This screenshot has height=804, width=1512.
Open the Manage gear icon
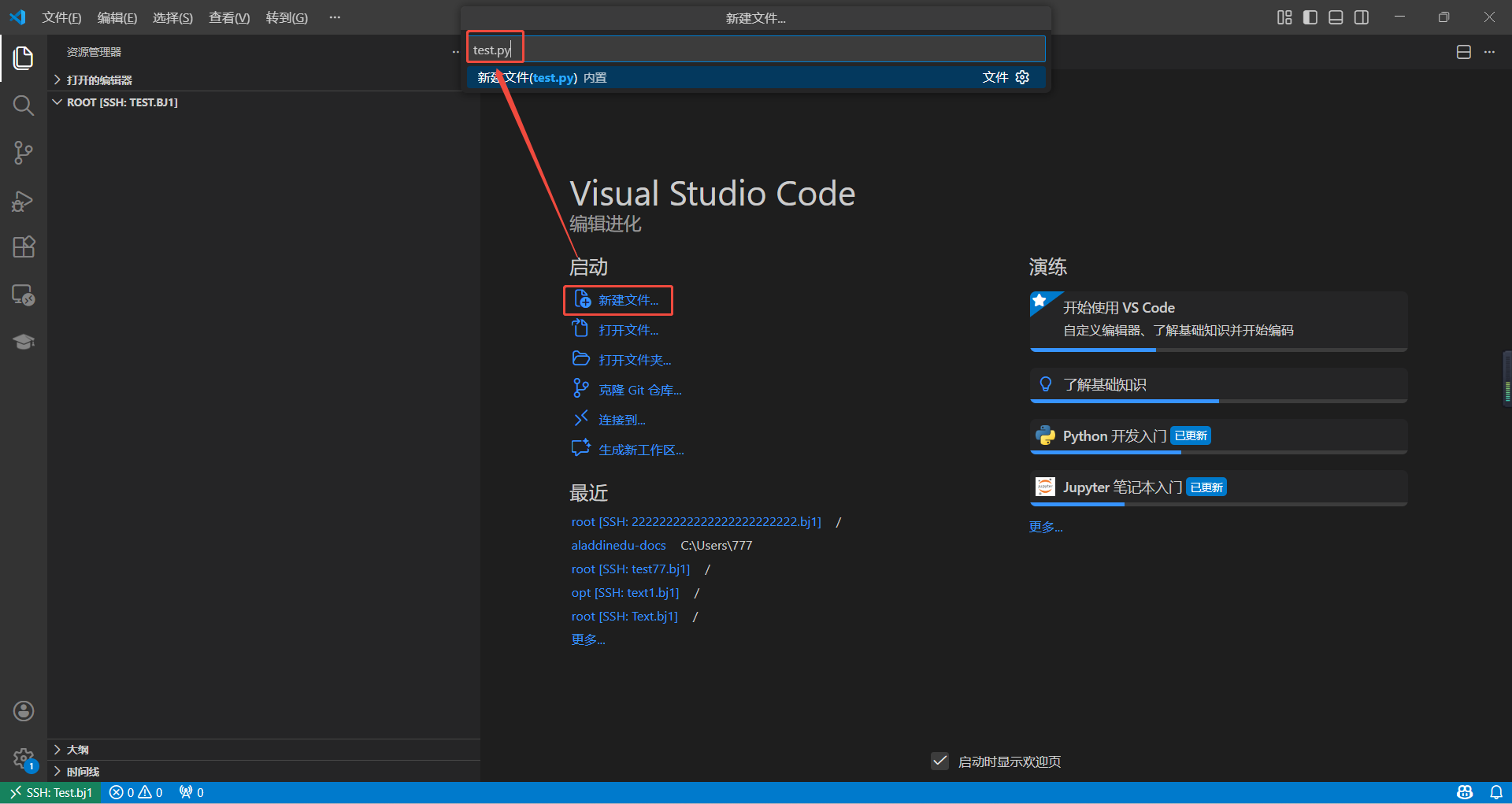pyautogui.click(x=23, y=759)
